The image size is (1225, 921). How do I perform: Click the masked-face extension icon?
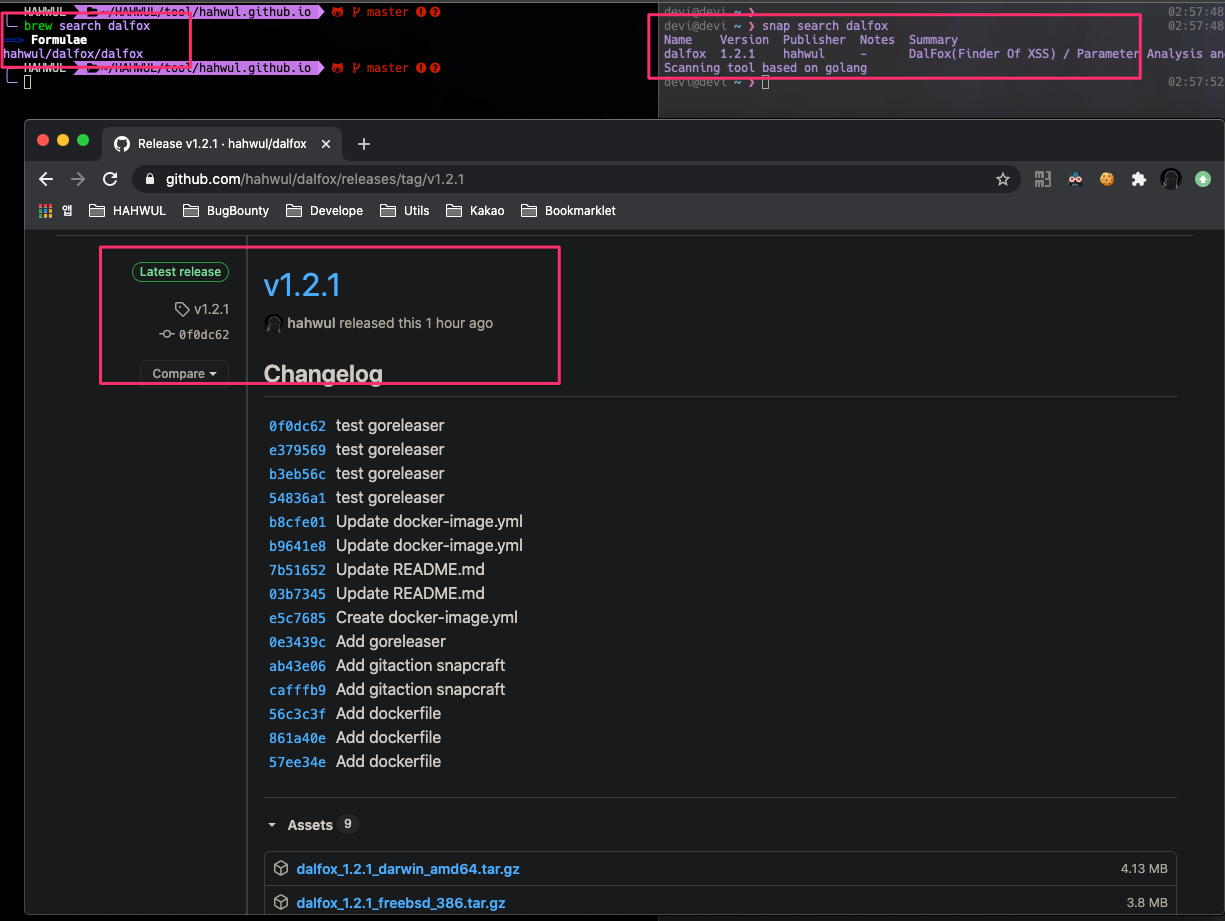pos(1075,179)
